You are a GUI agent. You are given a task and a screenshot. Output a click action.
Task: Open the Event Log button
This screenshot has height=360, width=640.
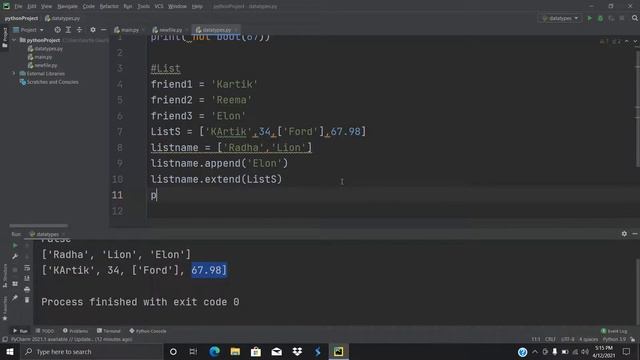(x=614, y=331)
